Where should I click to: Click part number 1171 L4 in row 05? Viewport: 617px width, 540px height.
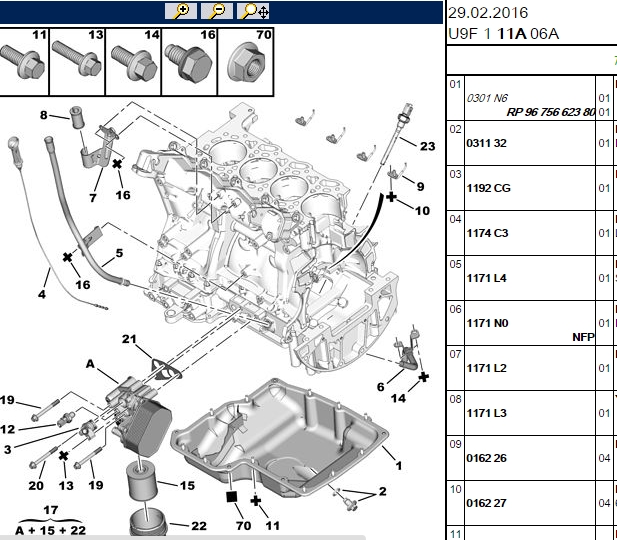pyautogui.click(x=486, y=278)
